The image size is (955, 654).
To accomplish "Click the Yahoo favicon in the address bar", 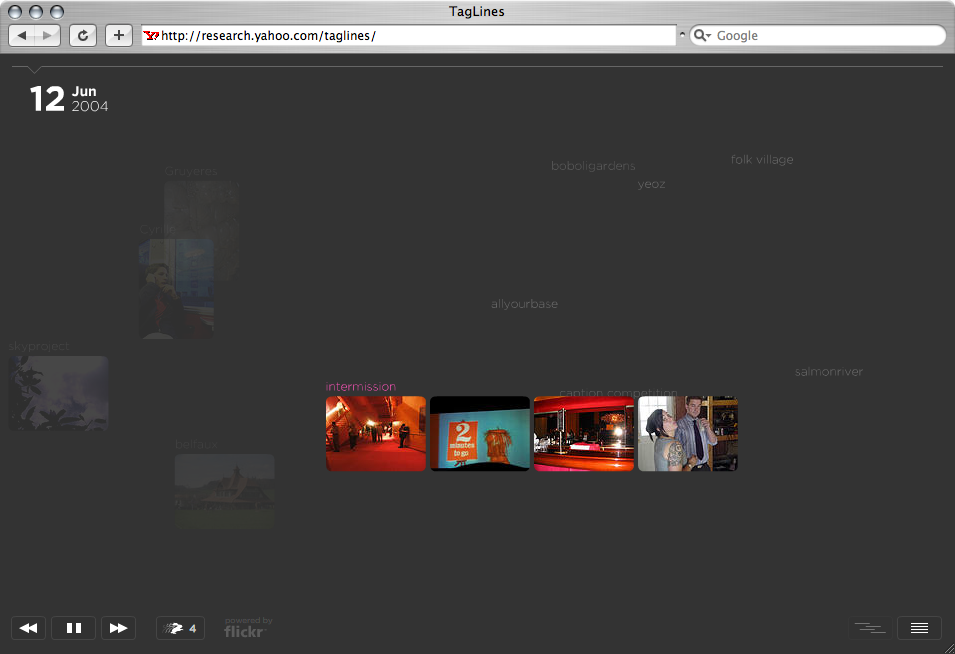I will tap(152, 35).
